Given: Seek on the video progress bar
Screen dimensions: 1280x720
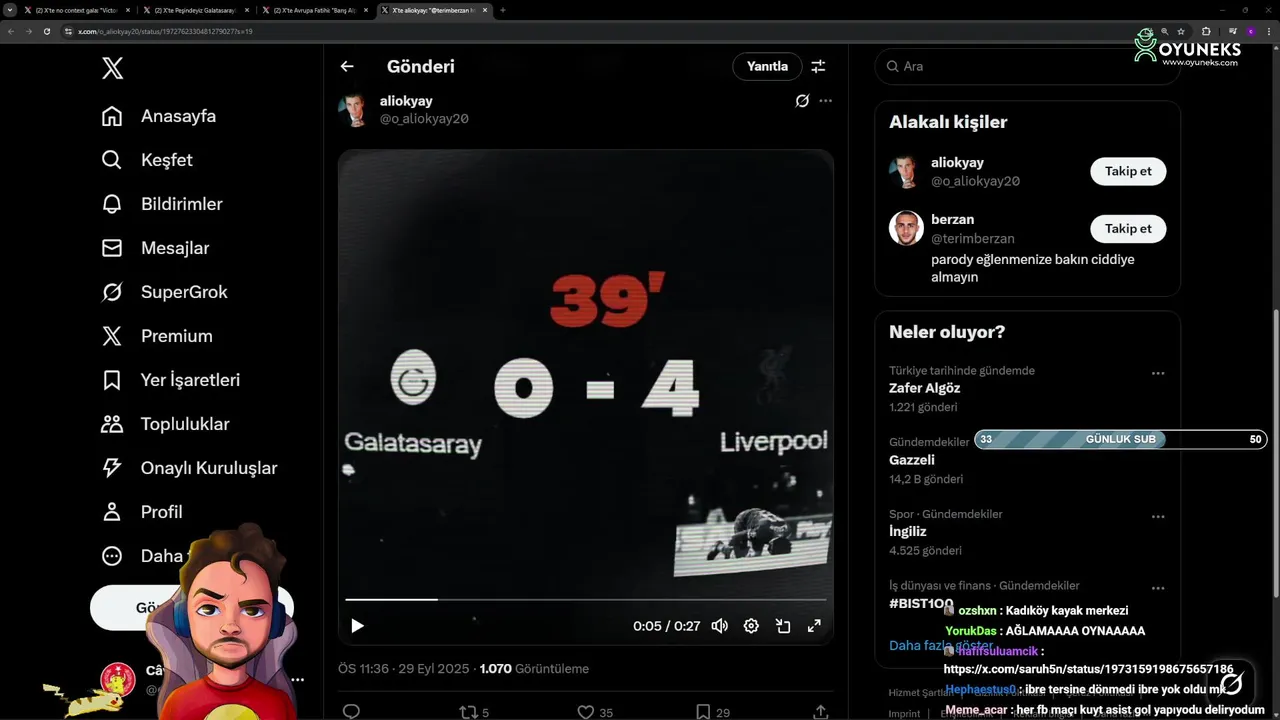Looking at the screenshot, I should (585, 600).
